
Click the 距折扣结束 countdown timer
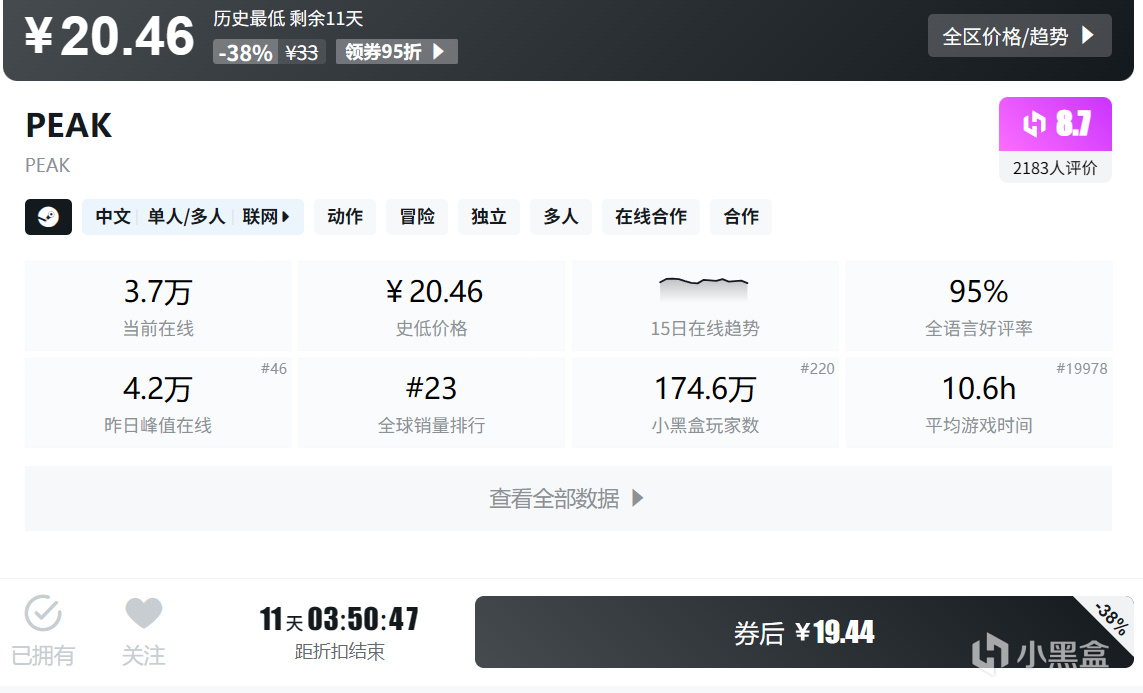[x=339, y=632]
